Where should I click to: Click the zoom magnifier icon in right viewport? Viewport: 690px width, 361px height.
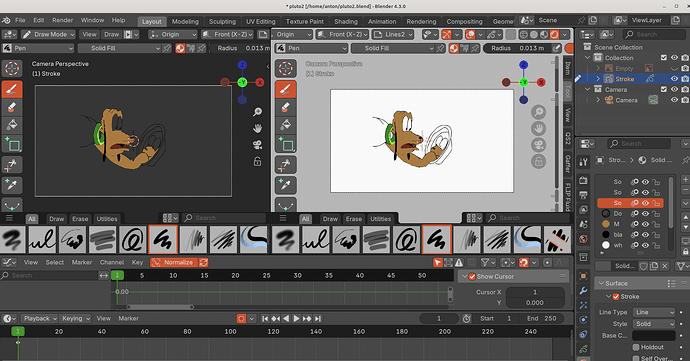538,112
